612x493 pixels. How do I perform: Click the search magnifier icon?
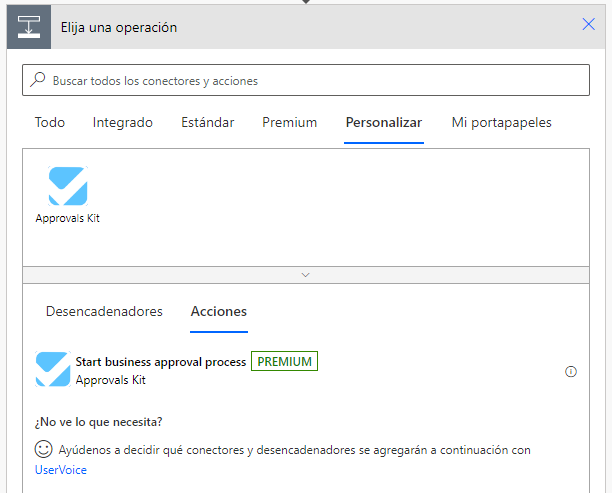[38, 79]
